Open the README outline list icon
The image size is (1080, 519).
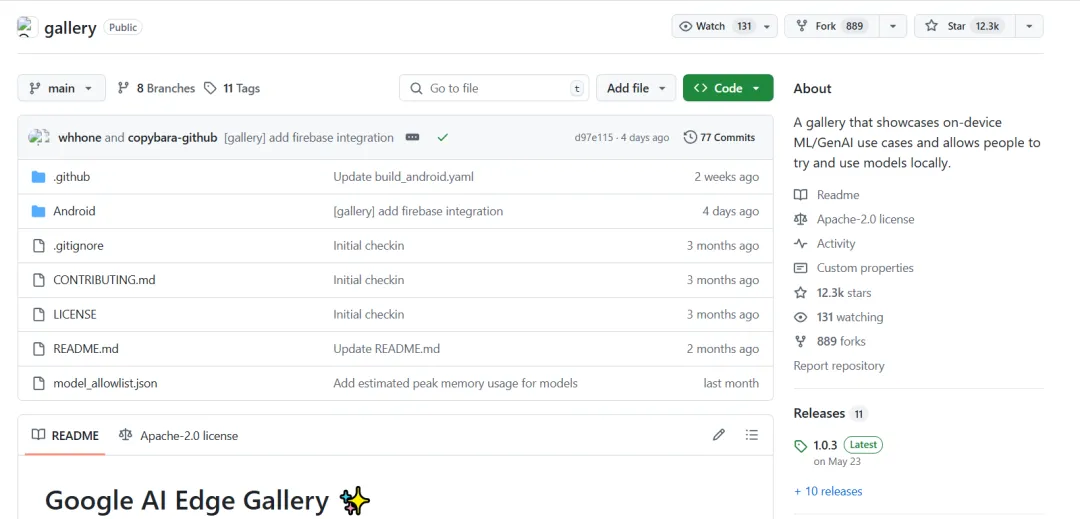tap(751, 435)
